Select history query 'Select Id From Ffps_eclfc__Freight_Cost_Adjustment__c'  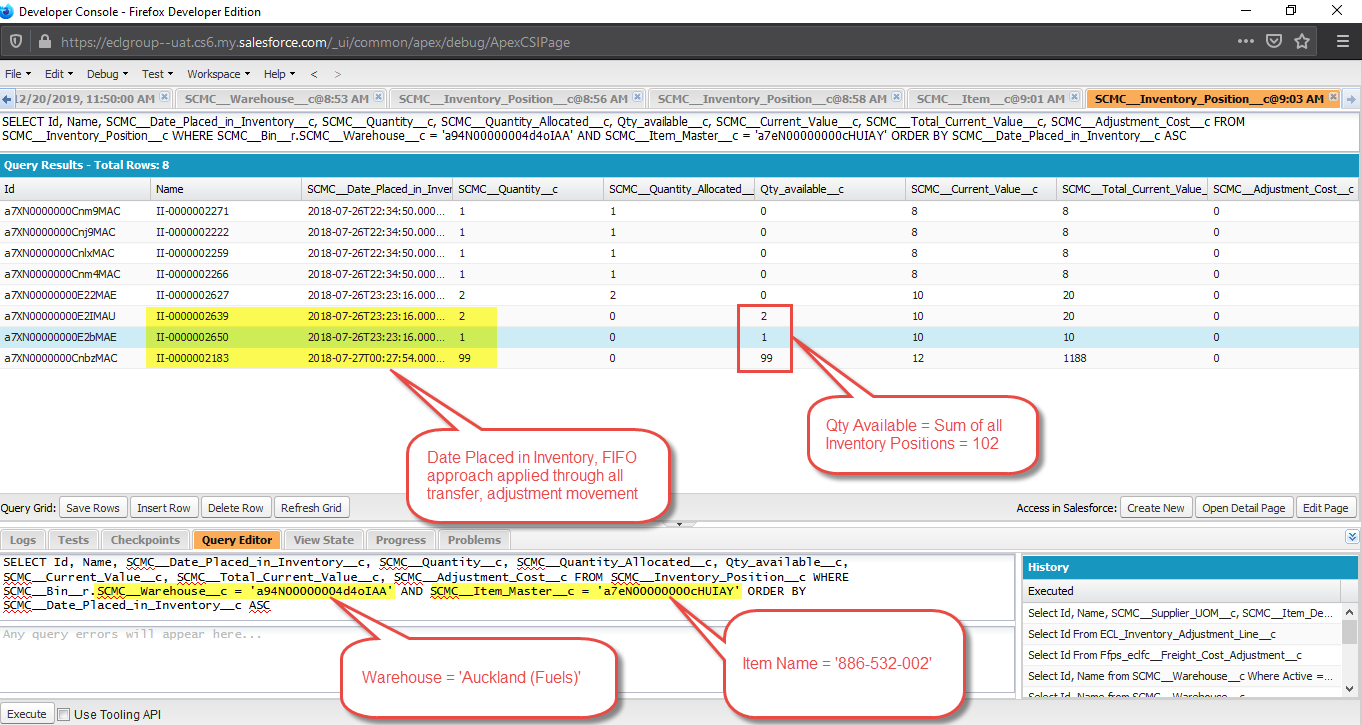point(1182,655)
